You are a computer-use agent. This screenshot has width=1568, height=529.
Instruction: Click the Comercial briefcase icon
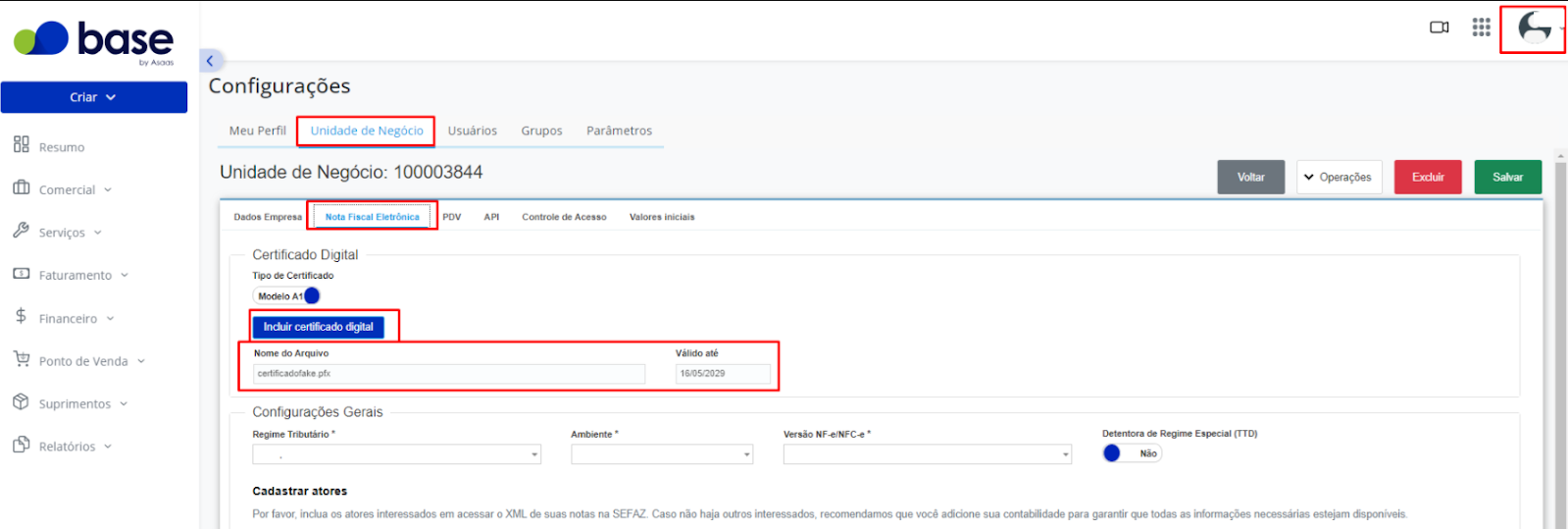click(x=22, y=187)
